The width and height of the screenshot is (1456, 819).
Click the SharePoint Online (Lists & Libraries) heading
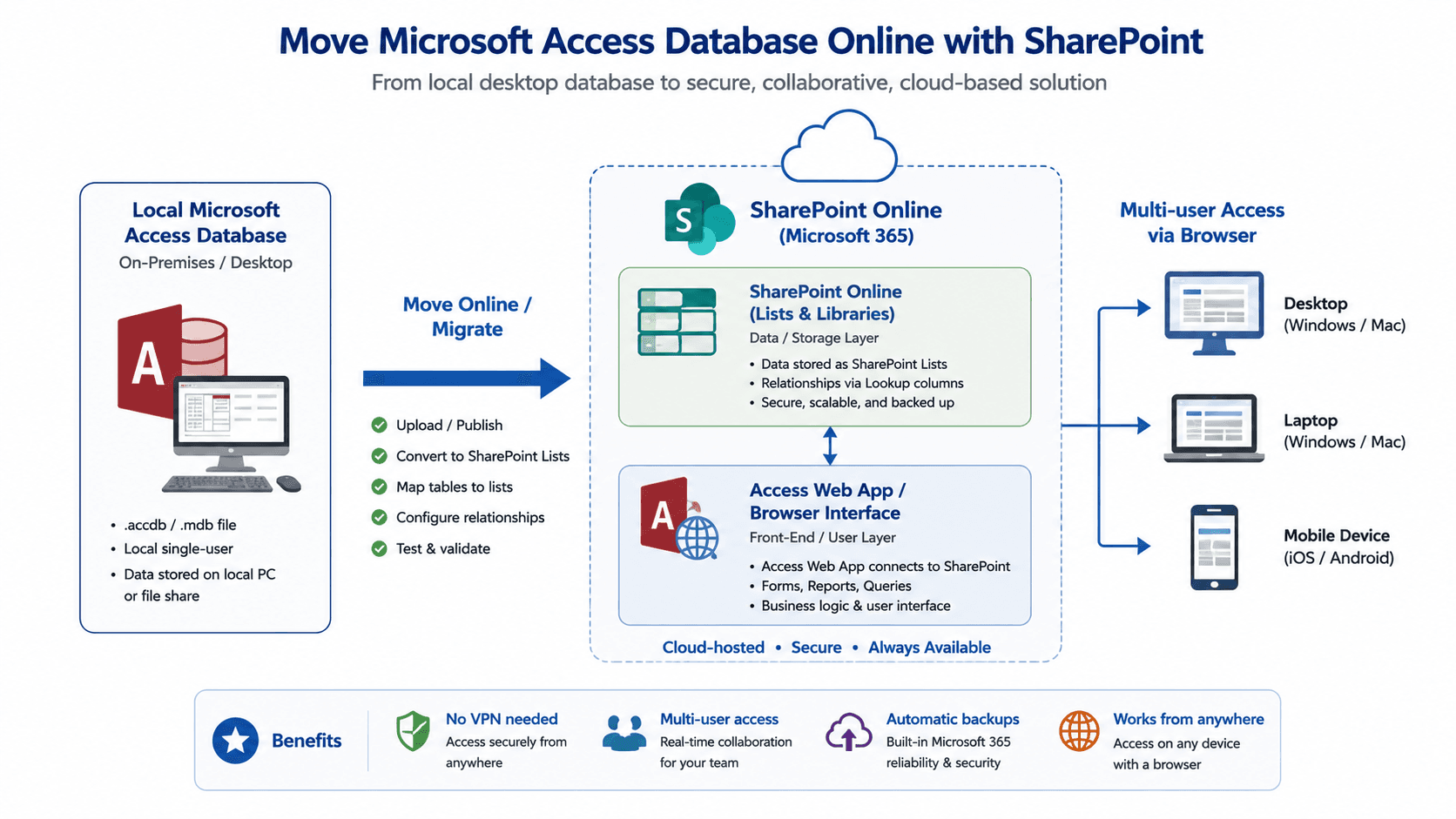point(826,303)
